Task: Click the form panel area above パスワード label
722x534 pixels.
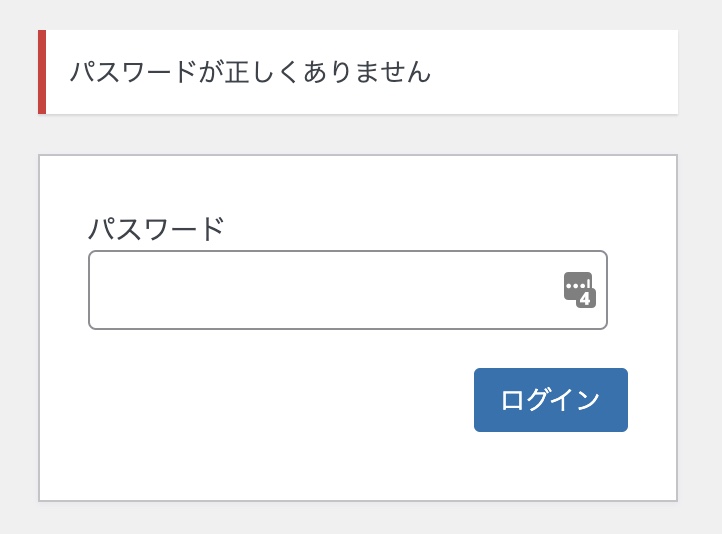Action: coord(358,184)
